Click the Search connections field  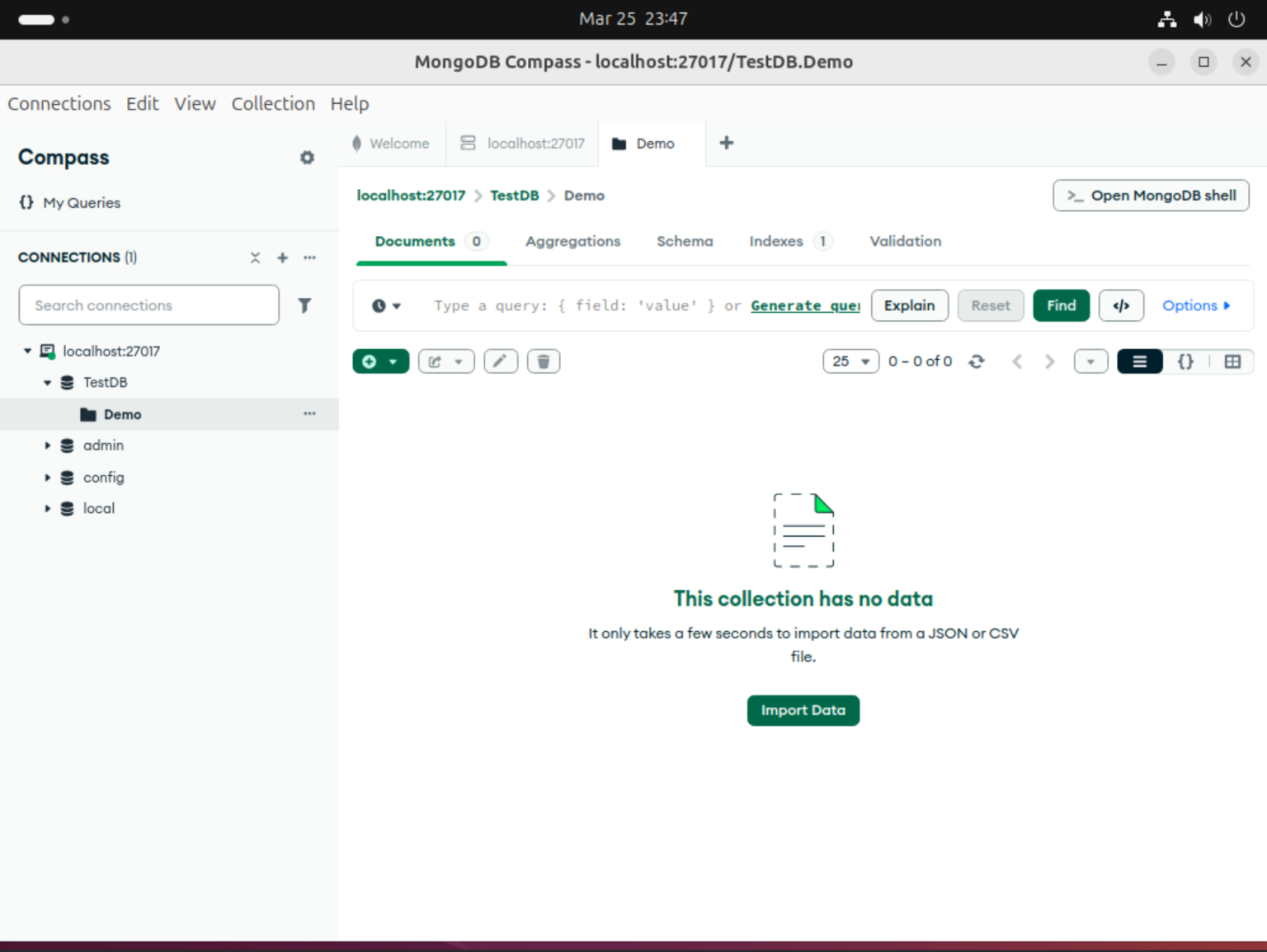tap(148, 305)
